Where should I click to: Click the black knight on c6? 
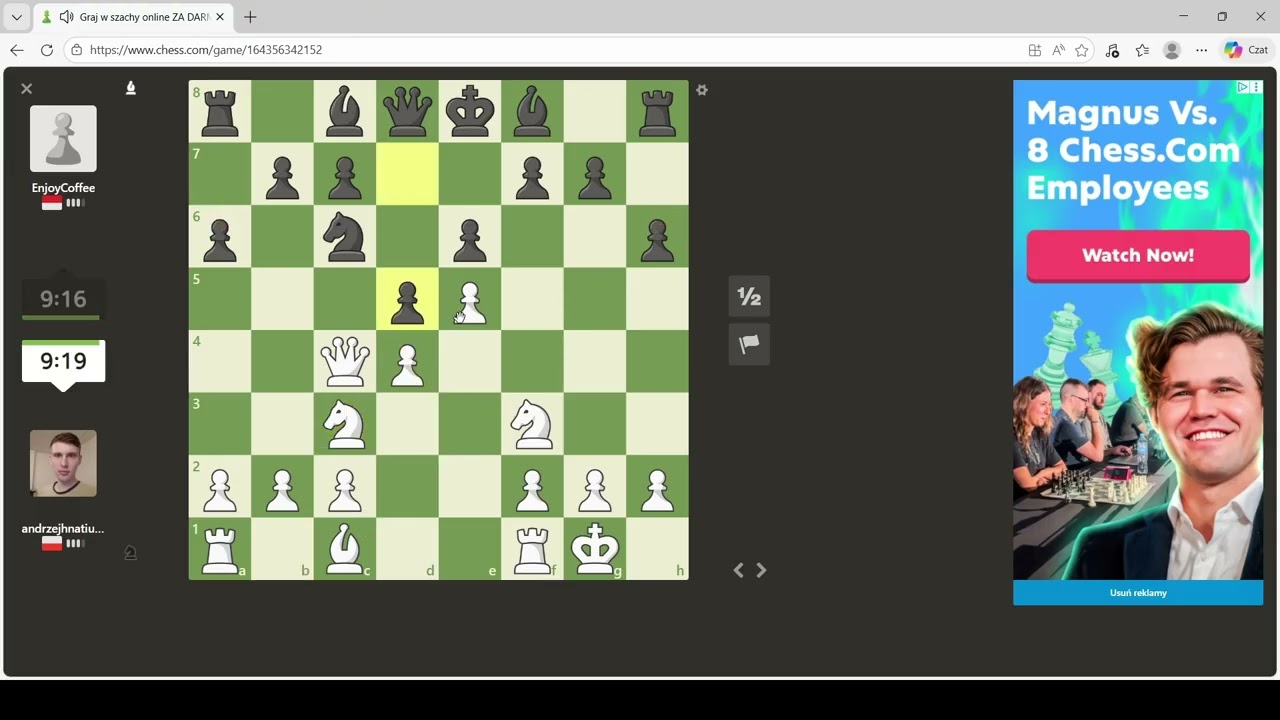pyautogui.click(x=345, y=236)
